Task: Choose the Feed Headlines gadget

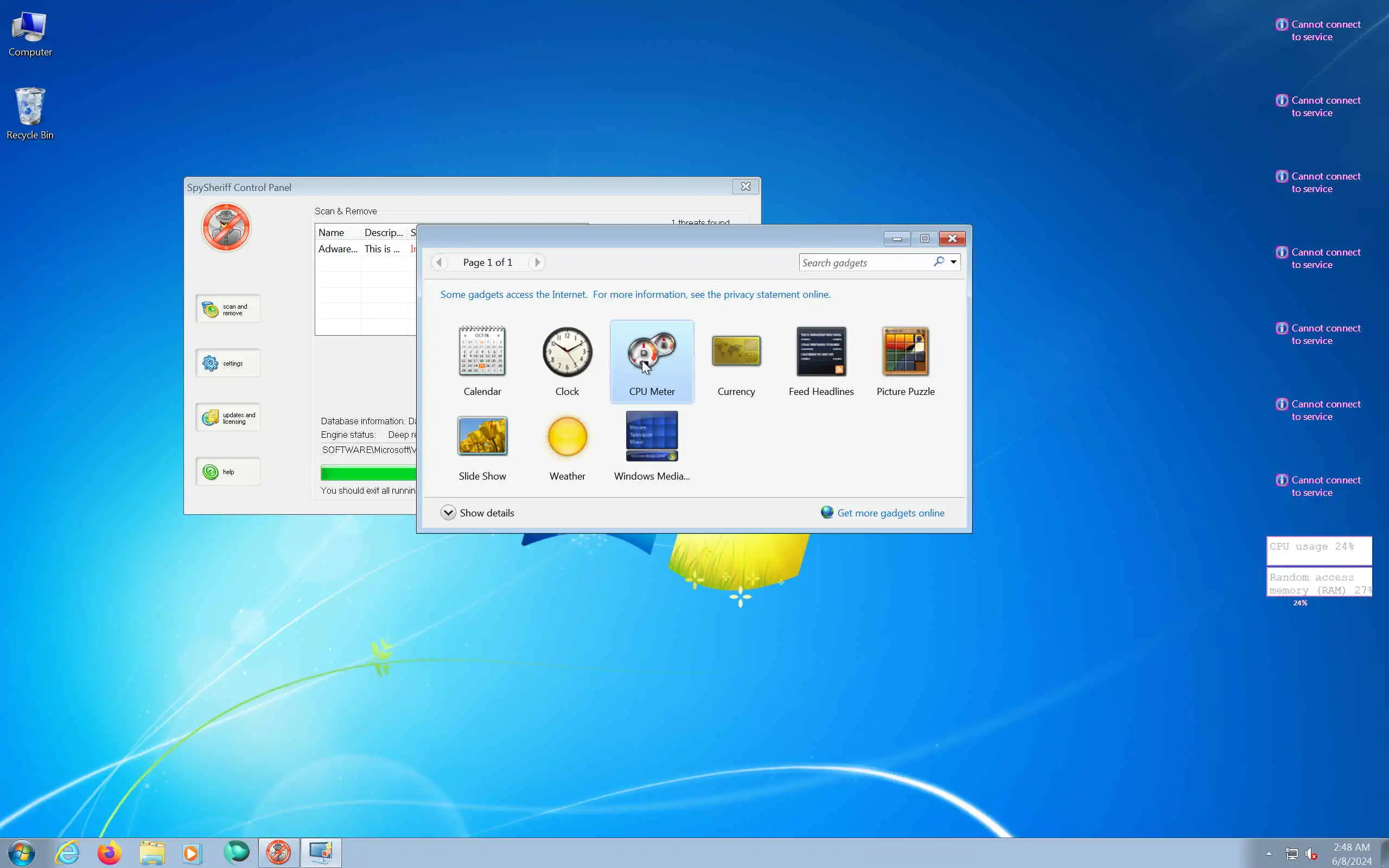Action: [x=821, y=352]
